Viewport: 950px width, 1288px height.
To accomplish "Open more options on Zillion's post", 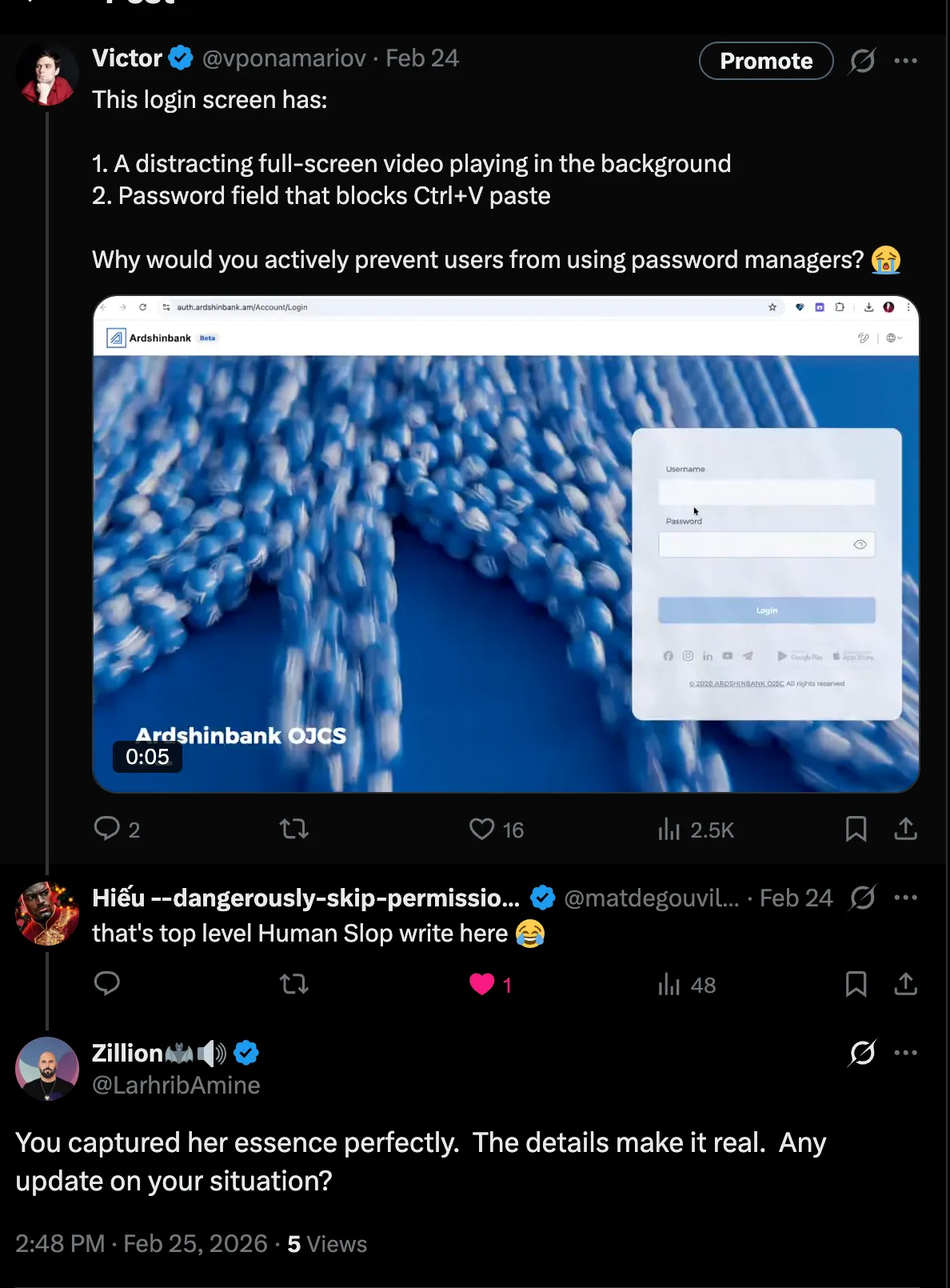I will tap(905, 1053).
